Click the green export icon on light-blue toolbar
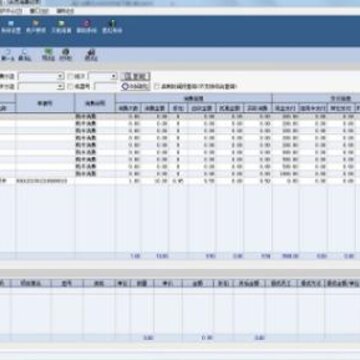Screen dimensions: 360x360 click(x=48, y=52)
